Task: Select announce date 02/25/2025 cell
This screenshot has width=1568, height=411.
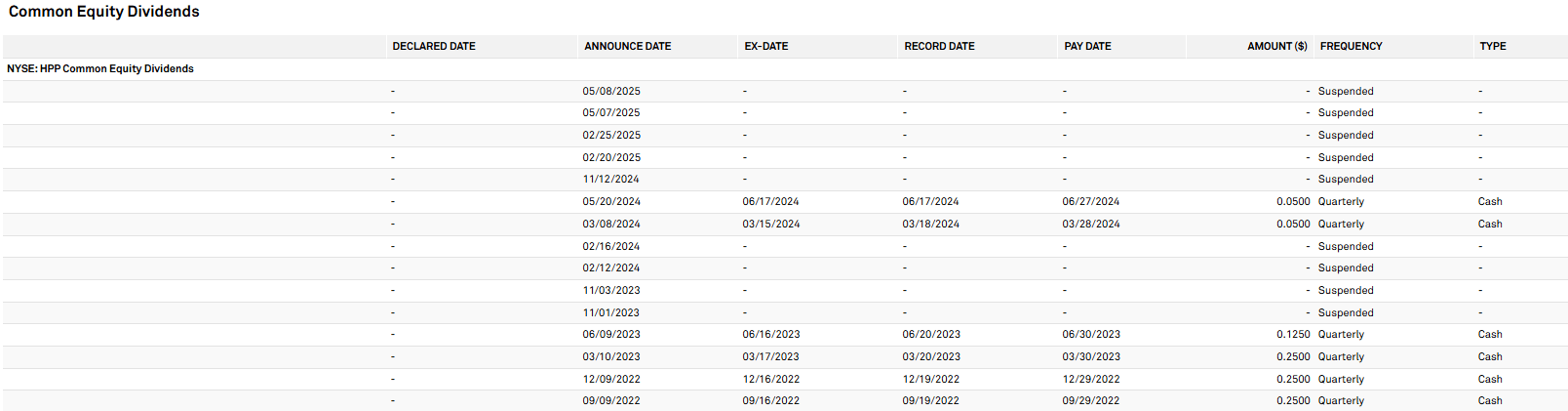Action: (611, 136)
